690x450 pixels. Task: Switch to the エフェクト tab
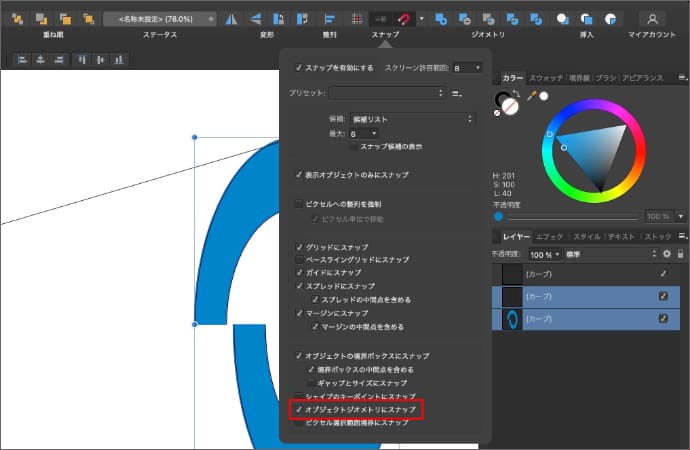pos(550,237)
